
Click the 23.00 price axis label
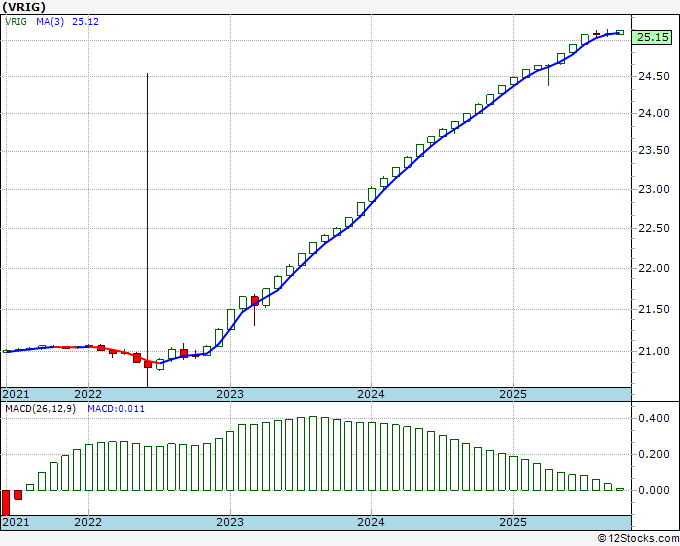click(x=655, y=189)
